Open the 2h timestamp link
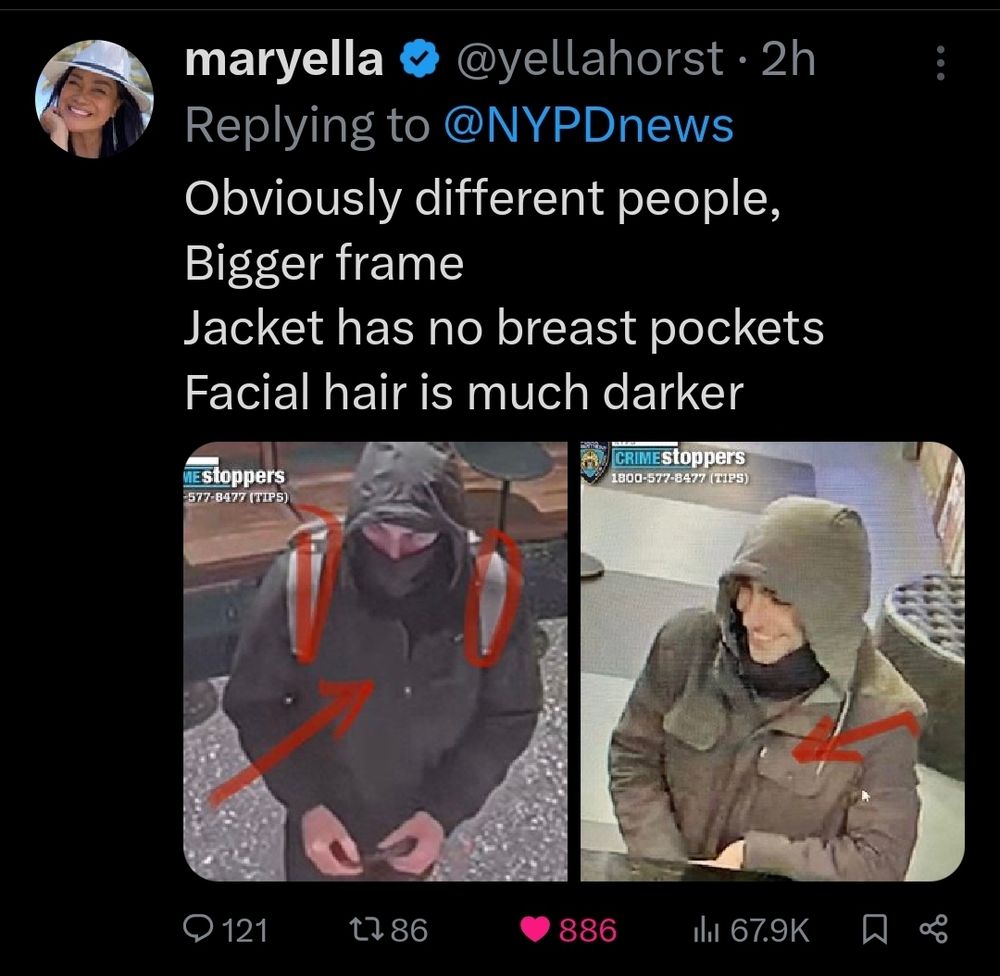The image size is (1000, 976). pos(789,59)
